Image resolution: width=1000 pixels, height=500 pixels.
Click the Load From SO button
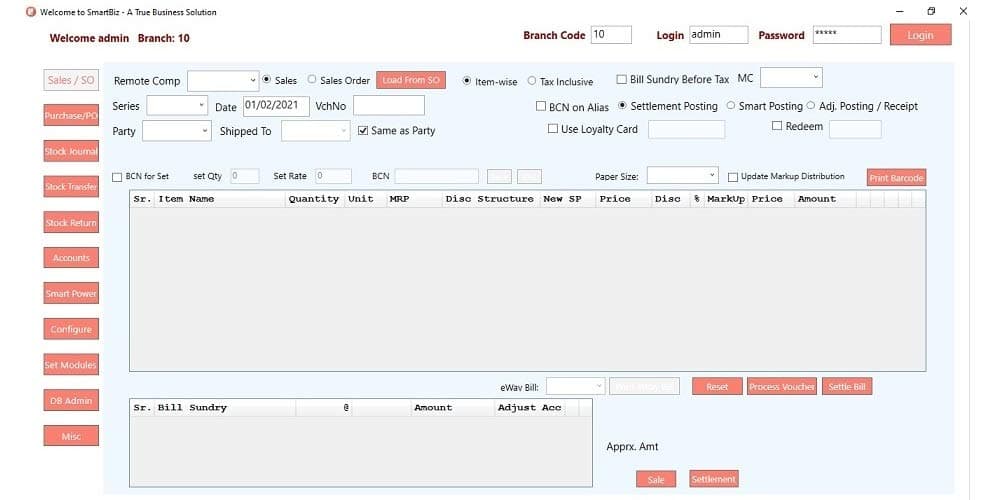pos(411,80)
